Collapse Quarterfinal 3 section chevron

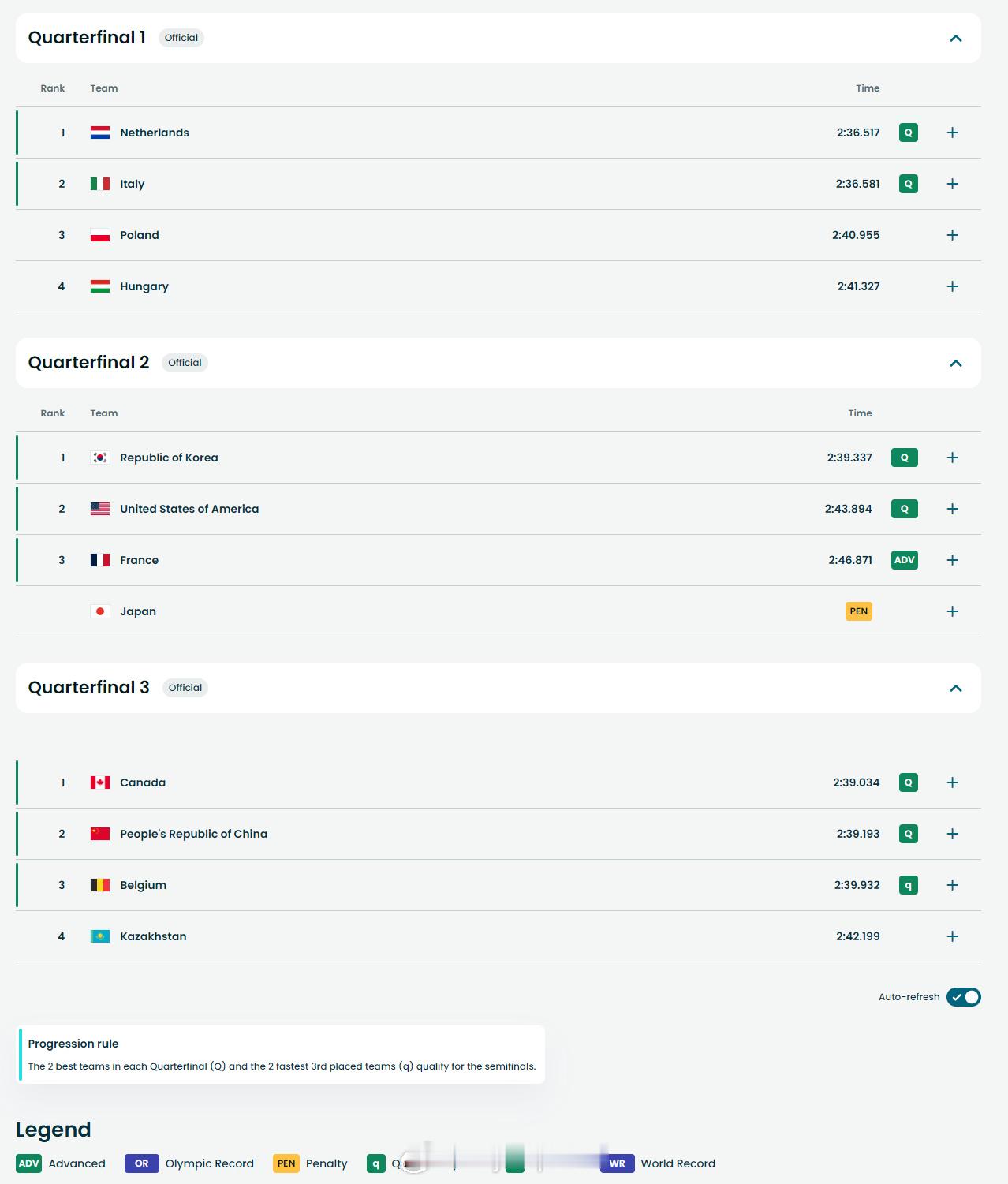pos(955,688)
